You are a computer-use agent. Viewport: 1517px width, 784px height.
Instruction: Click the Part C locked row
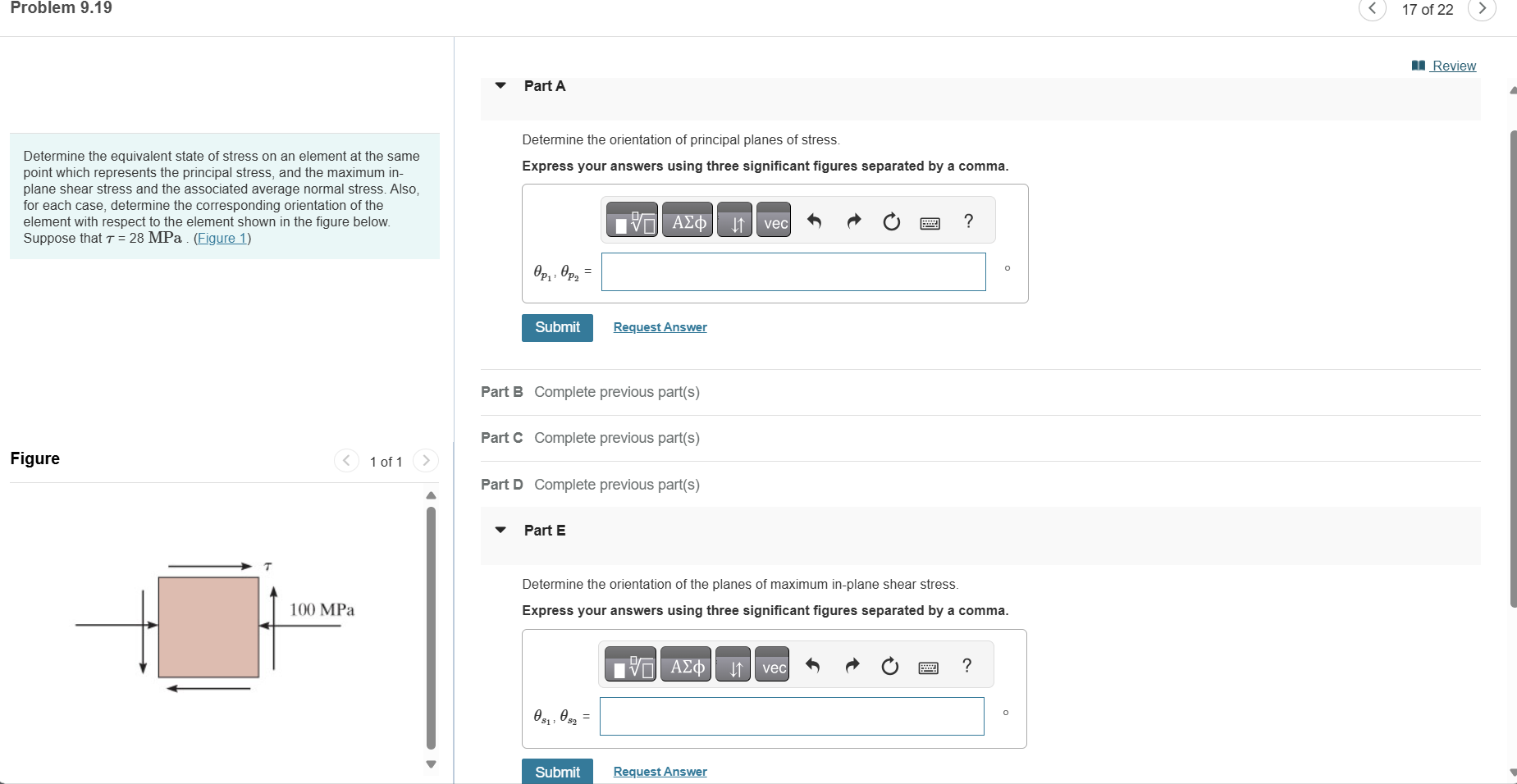980,438
